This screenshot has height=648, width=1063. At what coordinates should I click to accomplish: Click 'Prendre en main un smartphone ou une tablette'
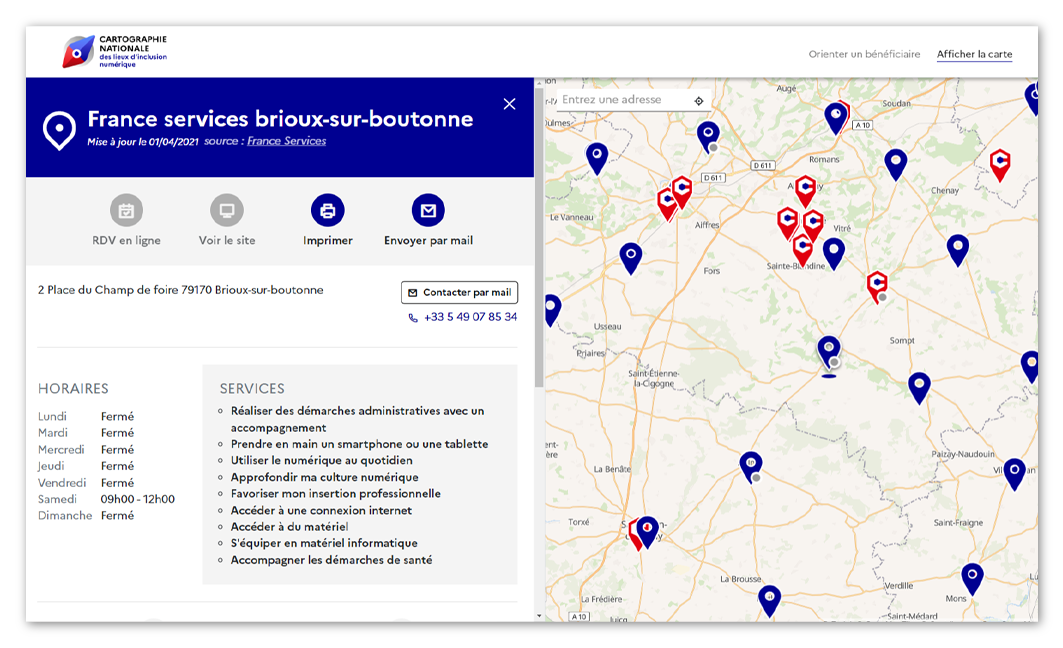[359, 444]
